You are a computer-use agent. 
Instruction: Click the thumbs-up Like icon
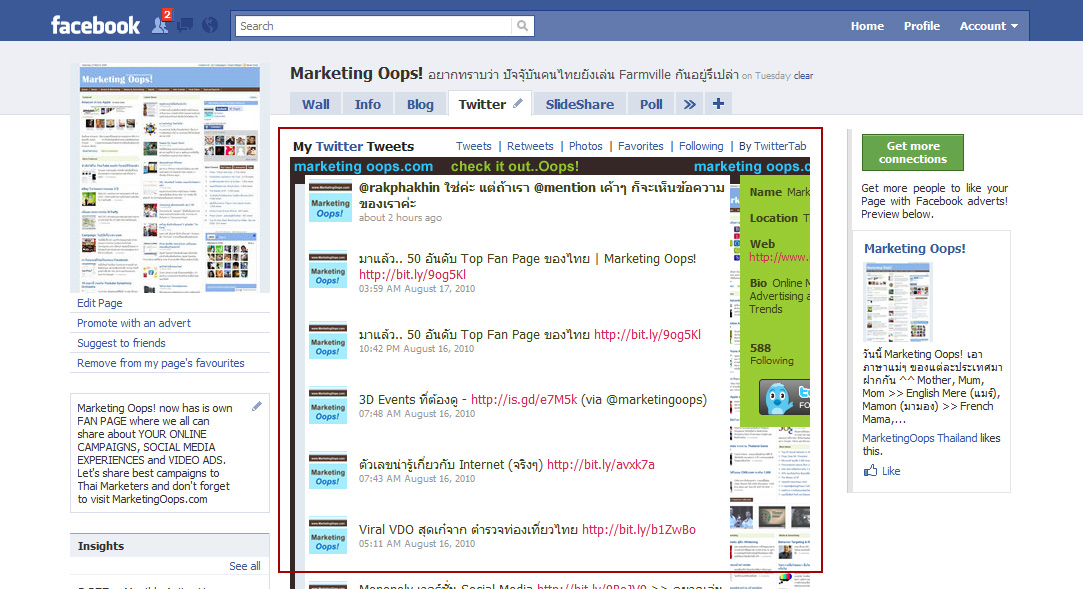[870, 471]
